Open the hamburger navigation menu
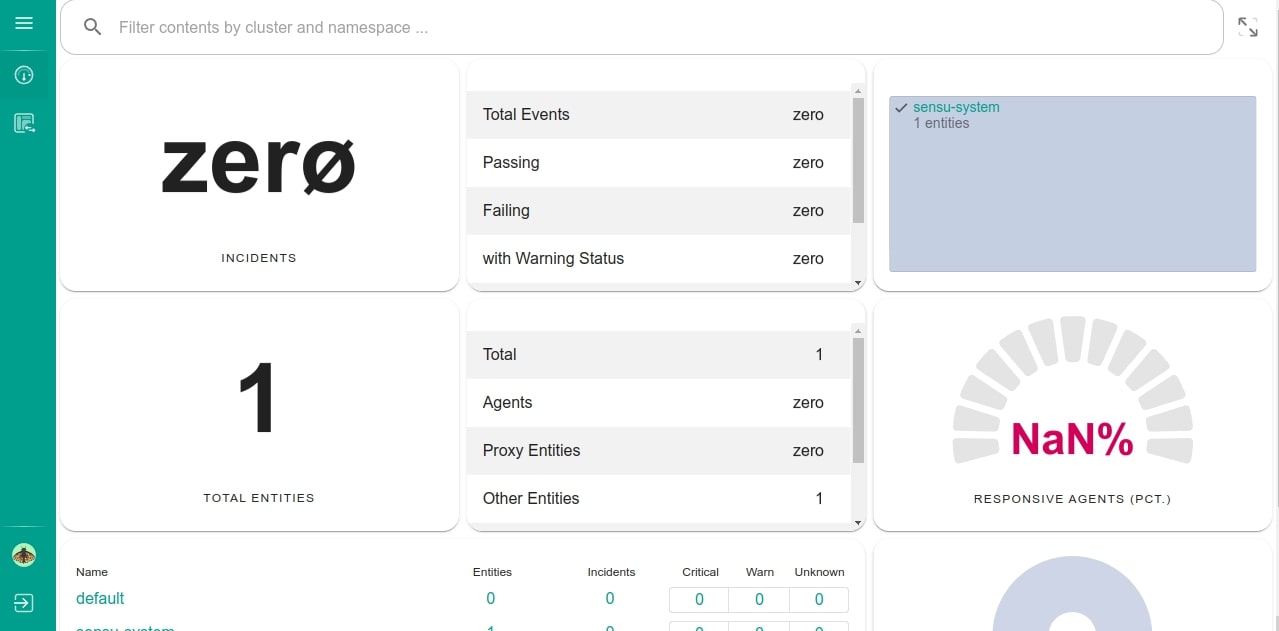 point(24,23)
